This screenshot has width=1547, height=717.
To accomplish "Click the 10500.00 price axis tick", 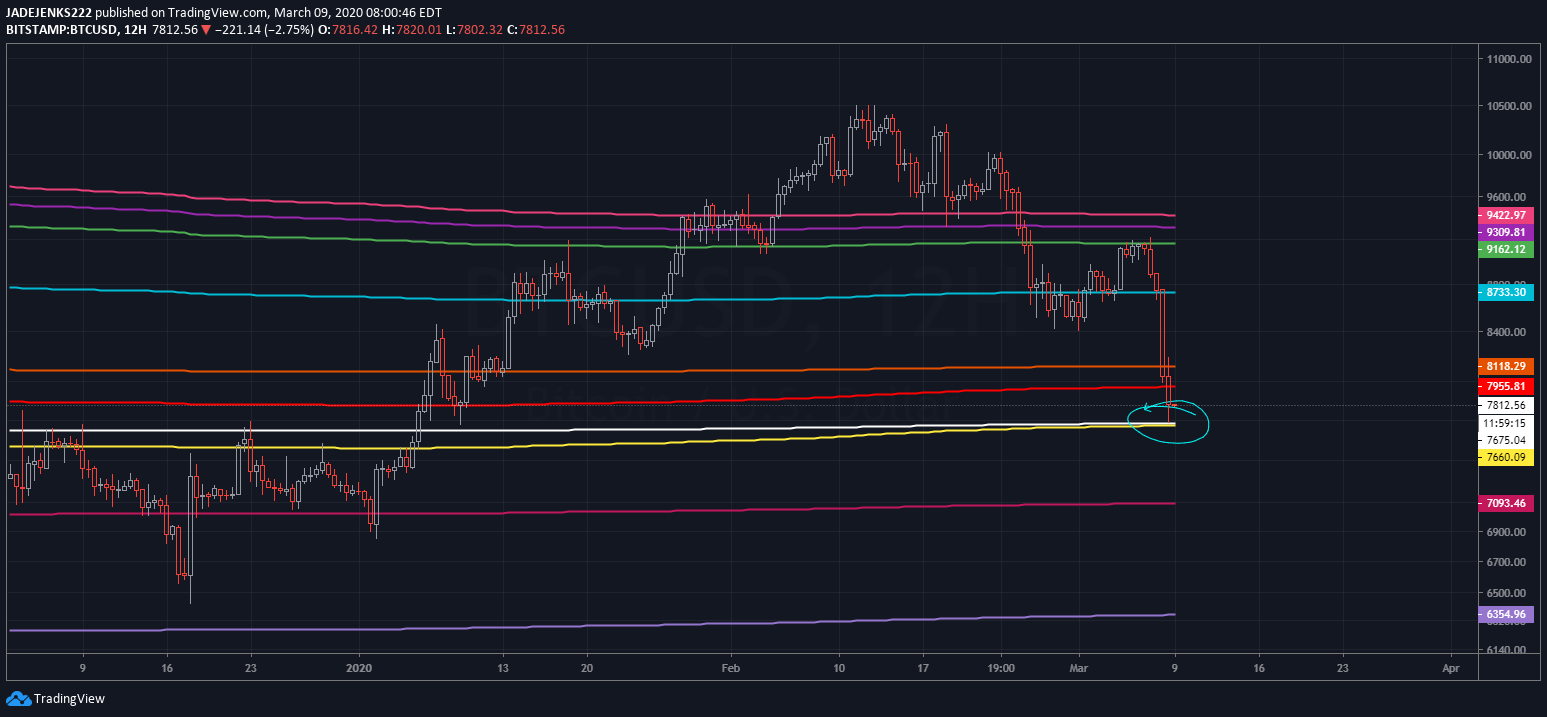I will 1508,106.
